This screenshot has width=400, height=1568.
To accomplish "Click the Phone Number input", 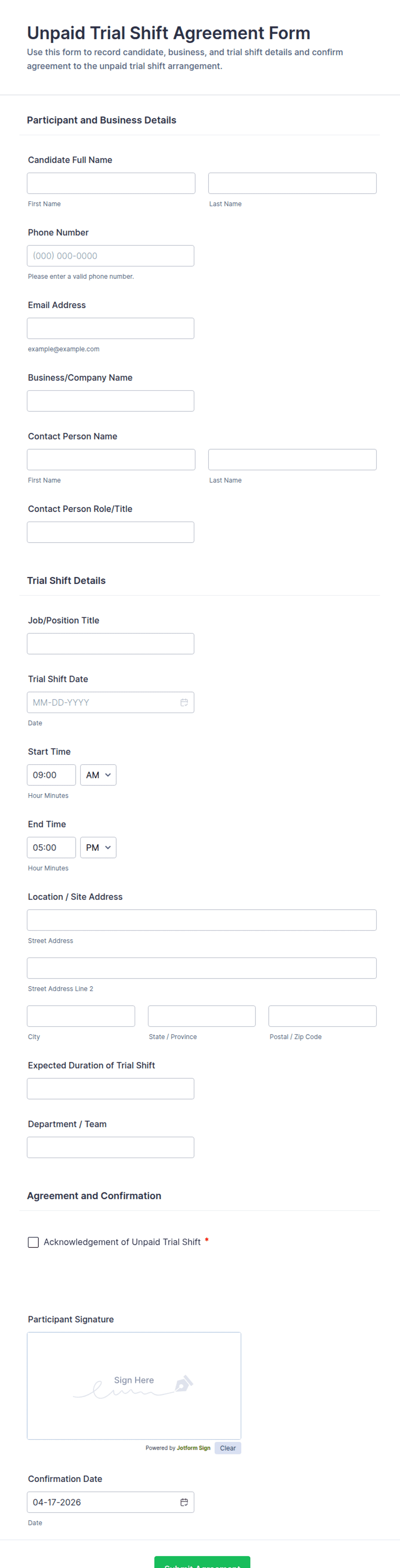I will (110, 256).
